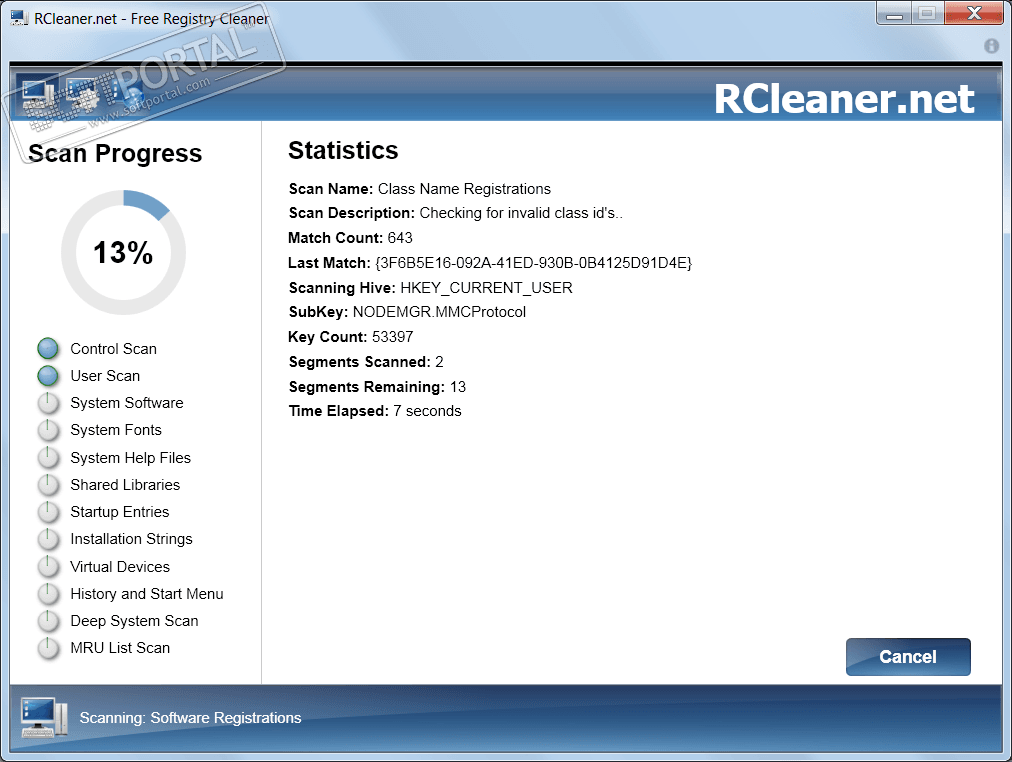Select the Shared Libraries label

[x=125, y=485]
